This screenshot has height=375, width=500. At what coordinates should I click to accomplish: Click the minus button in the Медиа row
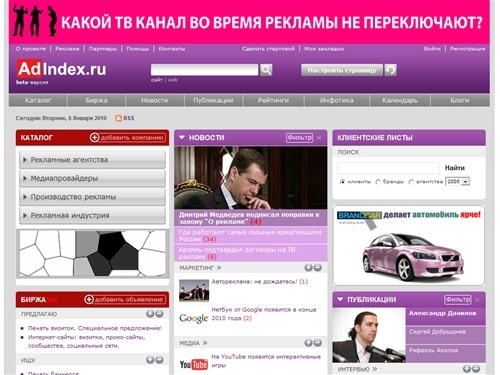coord(318,343)
